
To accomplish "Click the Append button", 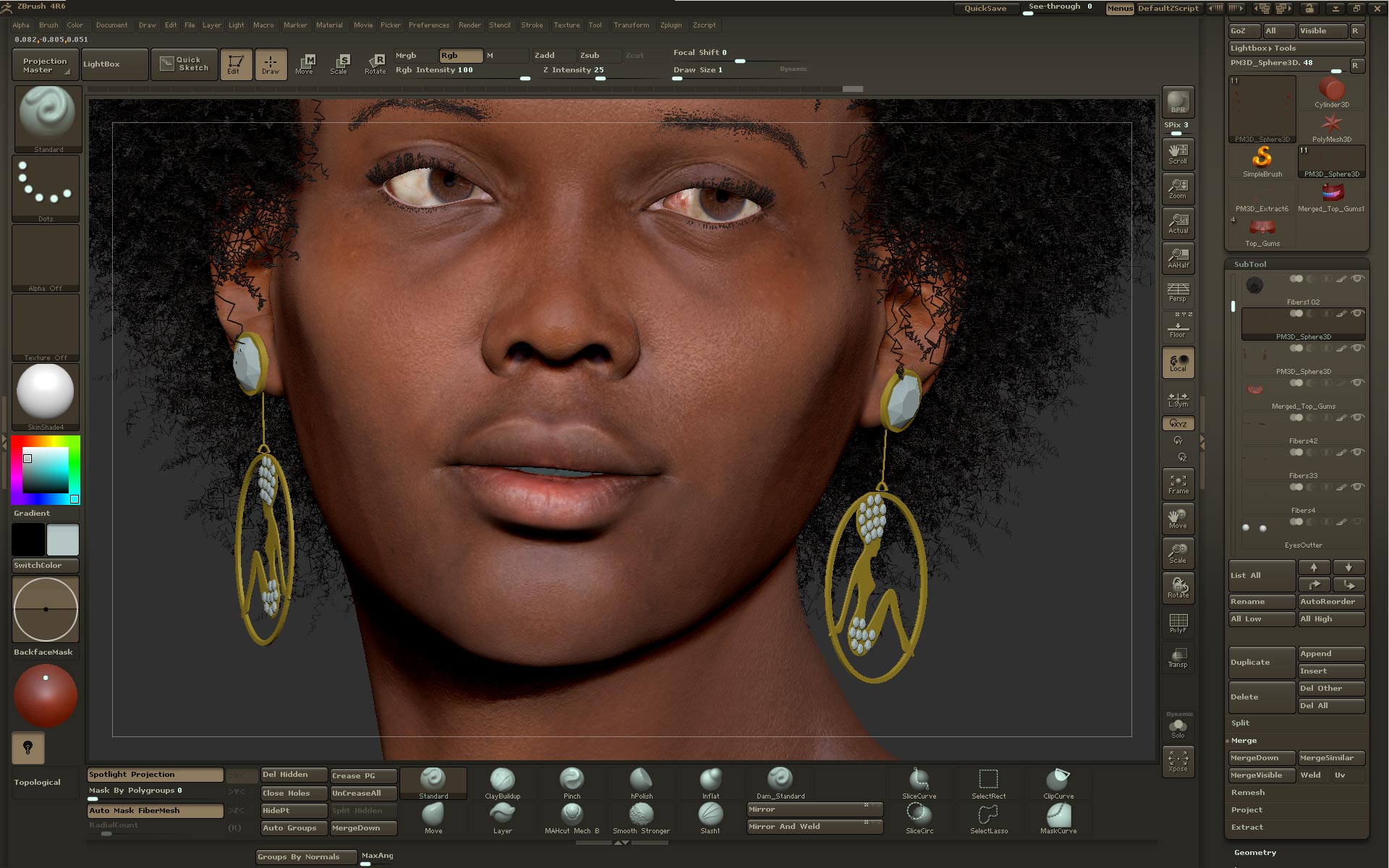I will (x=1331, y=654).
